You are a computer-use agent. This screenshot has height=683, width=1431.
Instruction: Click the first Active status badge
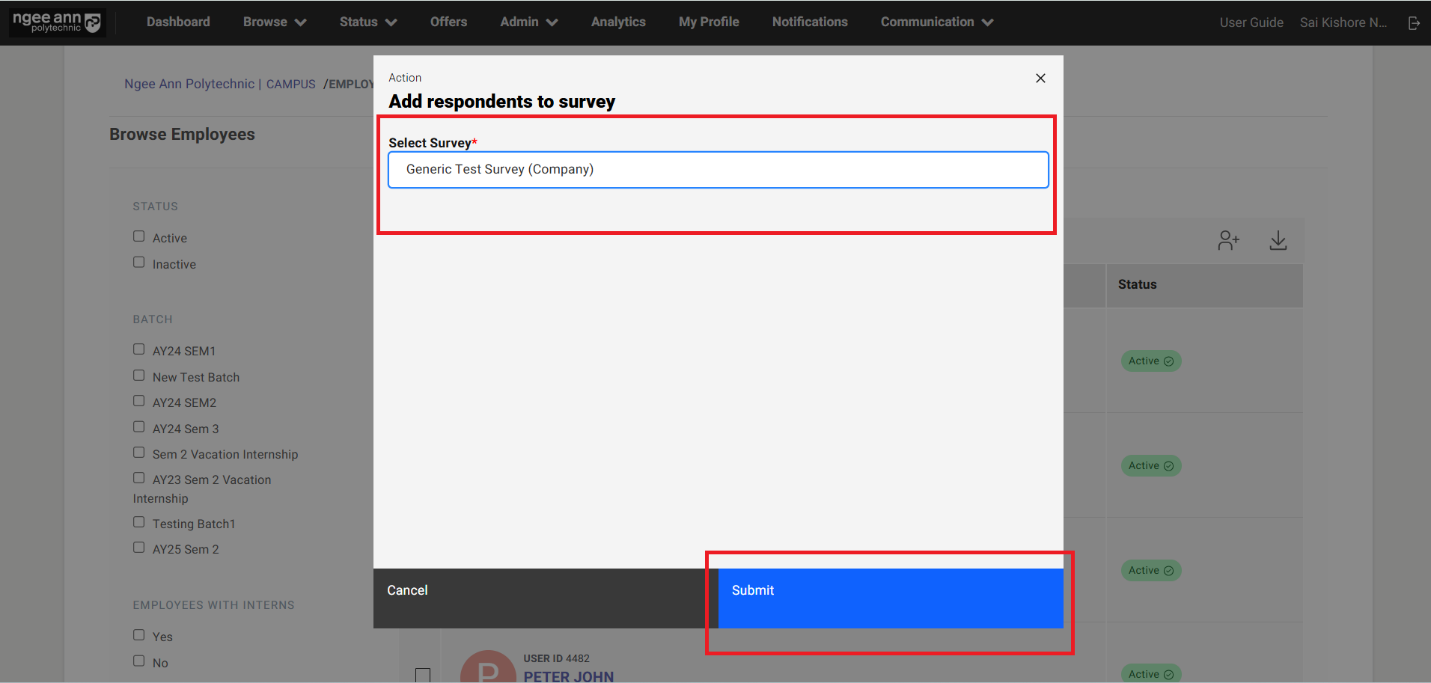tap(1150, 361)
